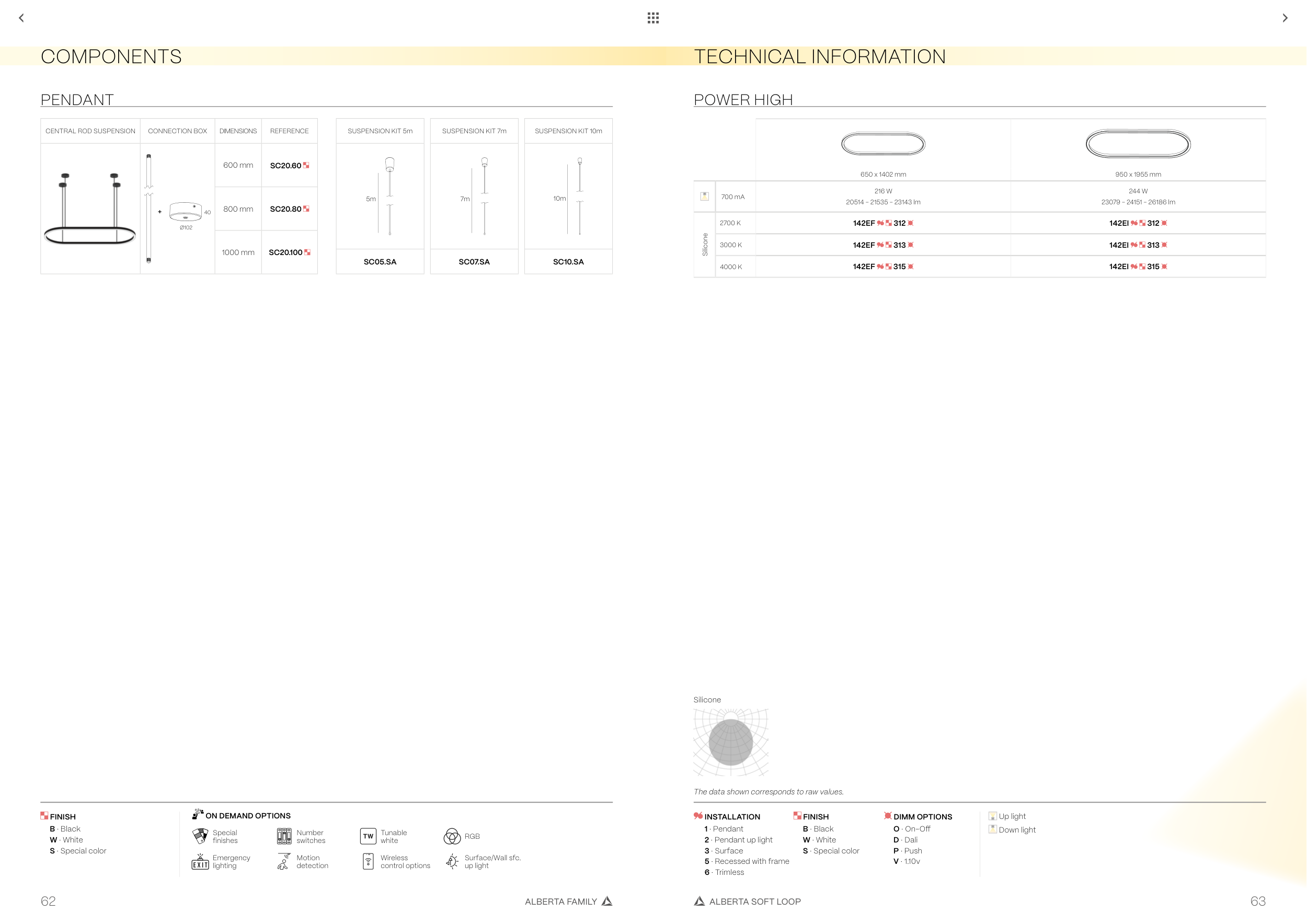The width and height of the screenshot is (1307, 924).
Task: Click the Special finishes palette icon
Action: coord(200,836)
